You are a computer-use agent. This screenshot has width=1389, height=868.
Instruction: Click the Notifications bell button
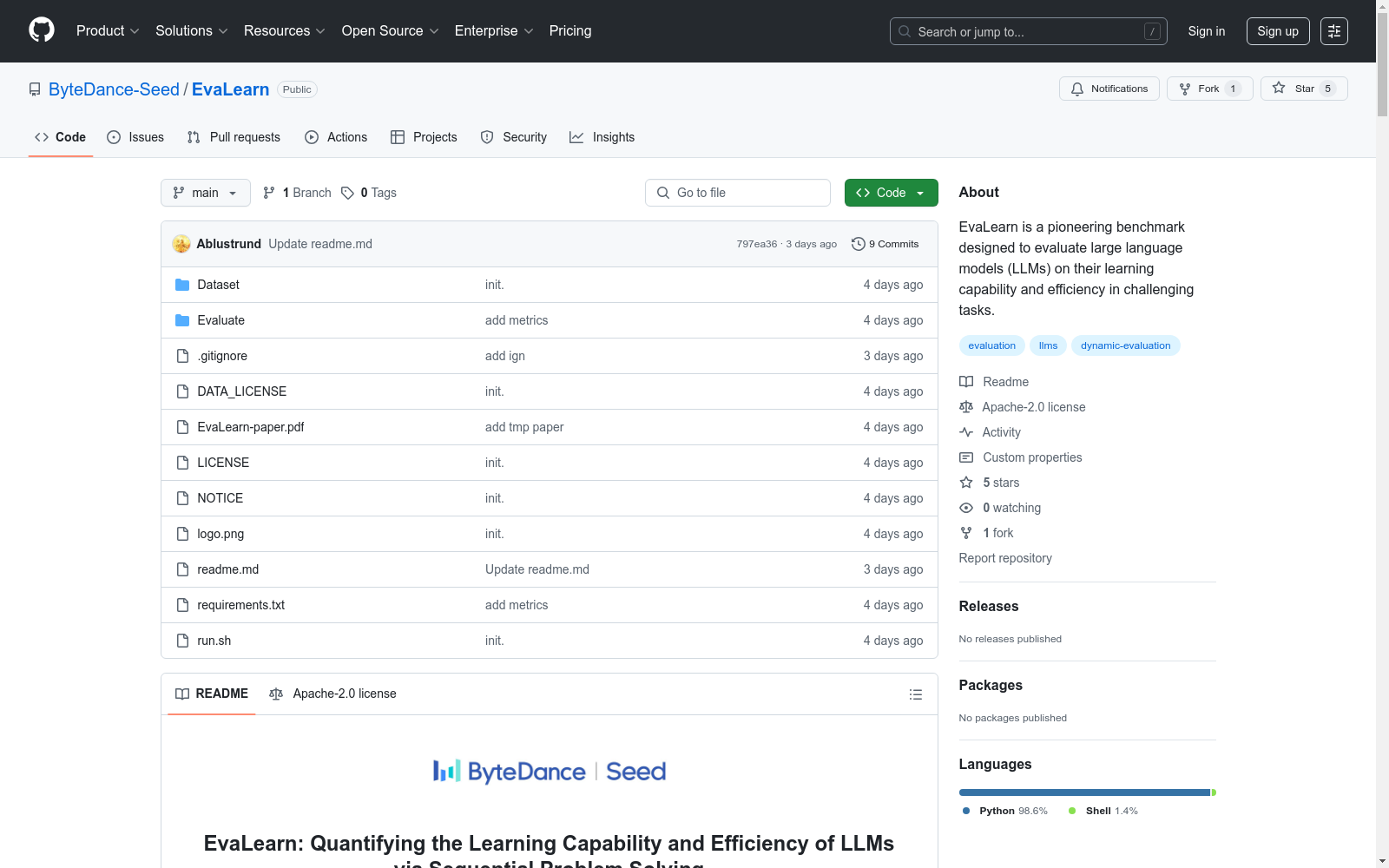coord(1109,89)
